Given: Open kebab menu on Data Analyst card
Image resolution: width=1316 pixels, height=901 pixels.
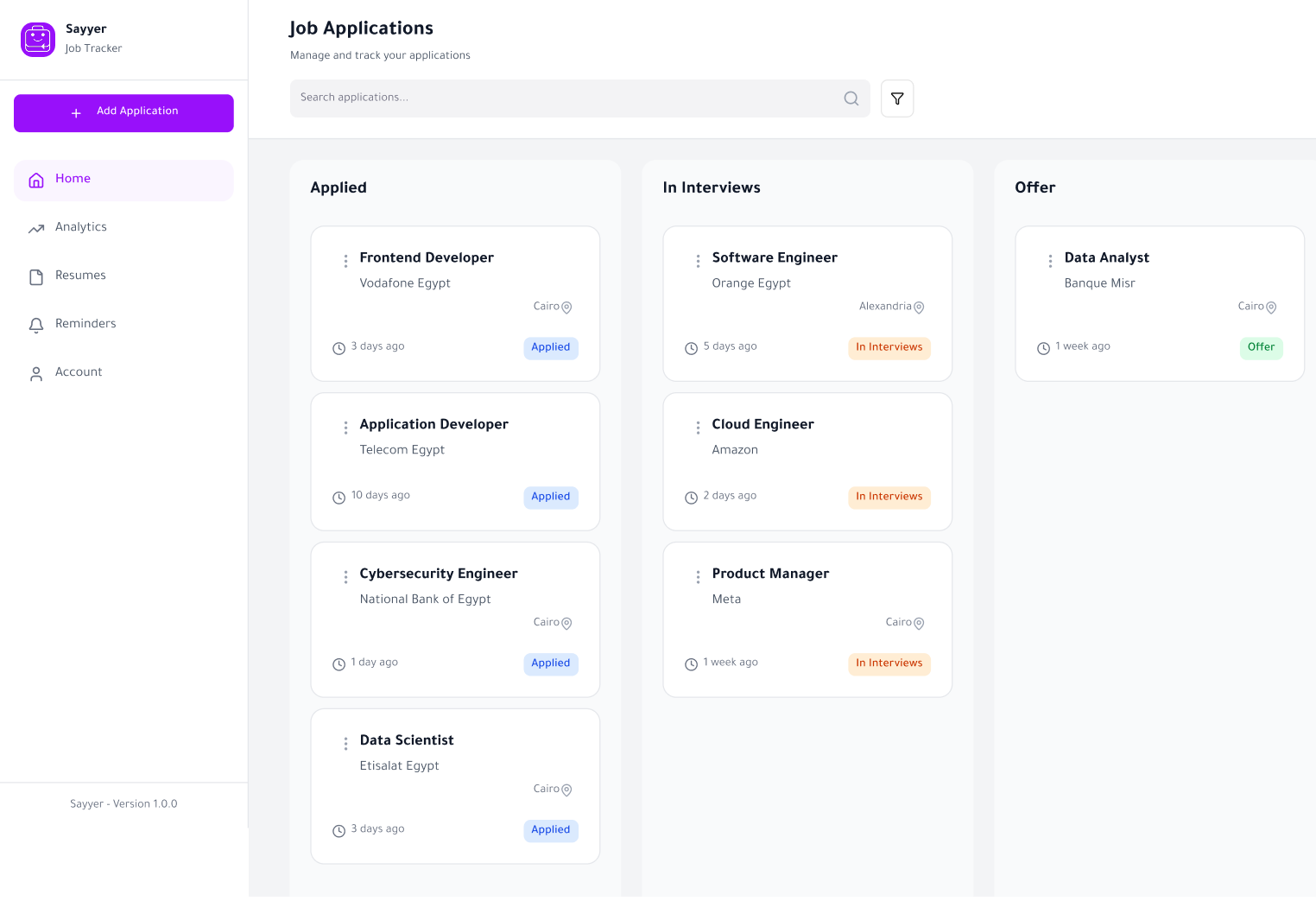Looking at the screenshot, I should point(1050,260).
